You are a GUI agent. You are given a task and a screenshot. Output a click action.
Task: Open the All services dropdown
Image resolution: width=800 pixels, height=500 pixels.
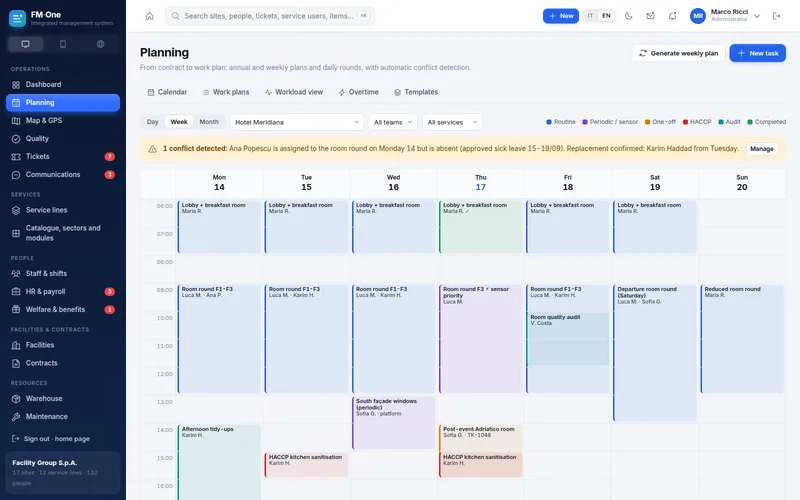point(452,122)
